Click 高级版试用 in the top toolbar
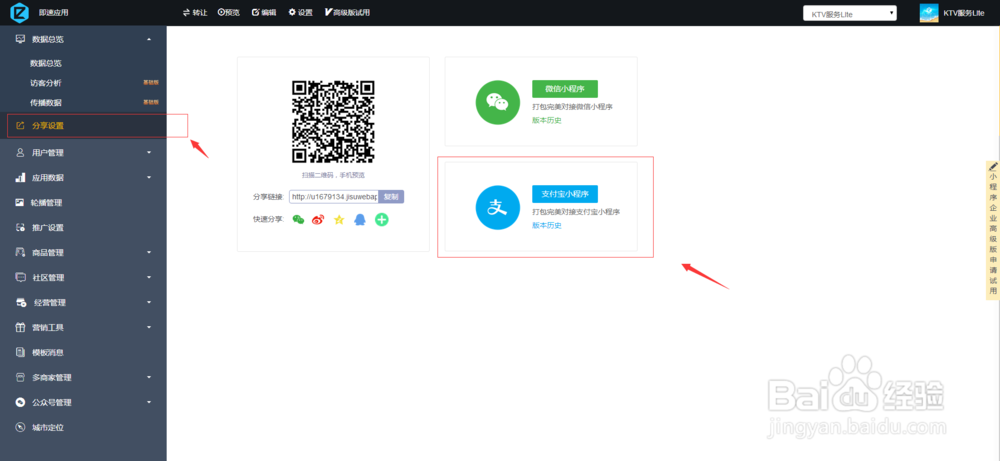1000x461 pixels. [347, 13]
